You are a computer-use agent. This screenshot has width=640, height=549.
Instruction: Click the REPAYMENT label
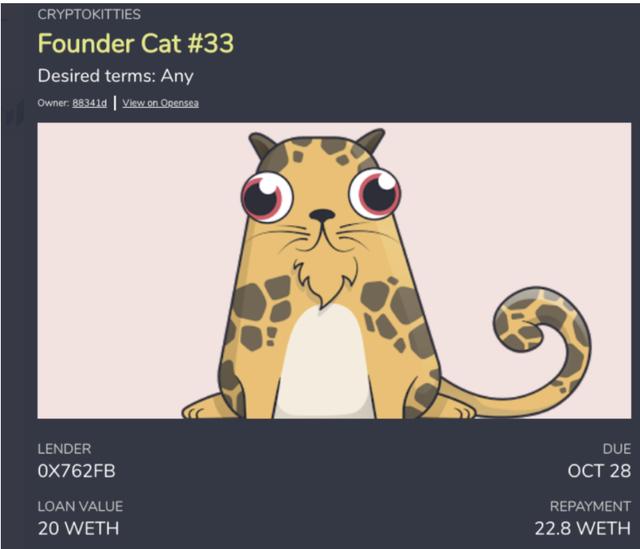pos(590,507)
